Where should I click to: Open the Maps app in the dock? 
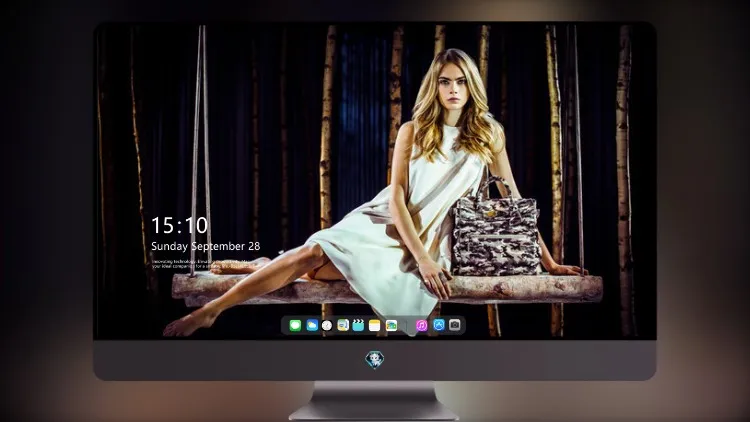(343, 325)
